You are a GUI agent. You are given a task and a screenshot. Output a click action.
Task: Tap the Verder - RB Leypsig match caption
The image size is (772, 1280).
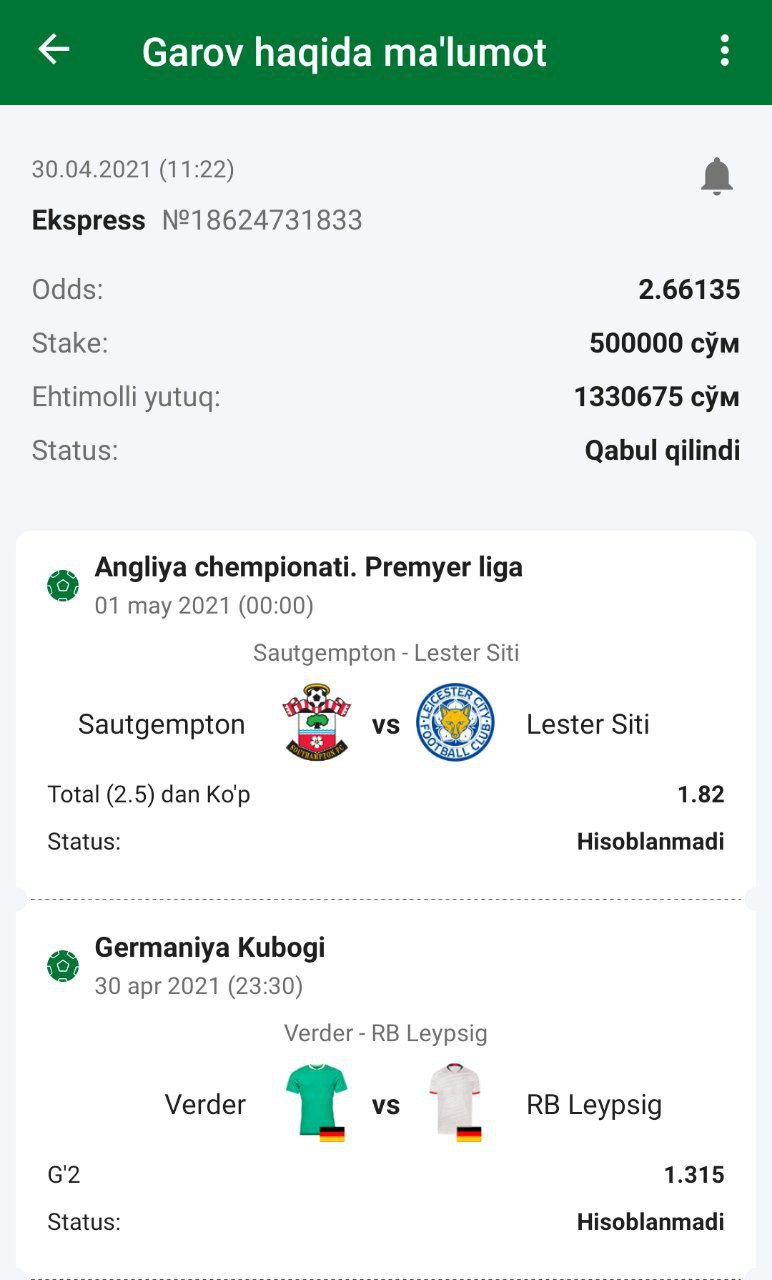click(x=386, y=1033)
